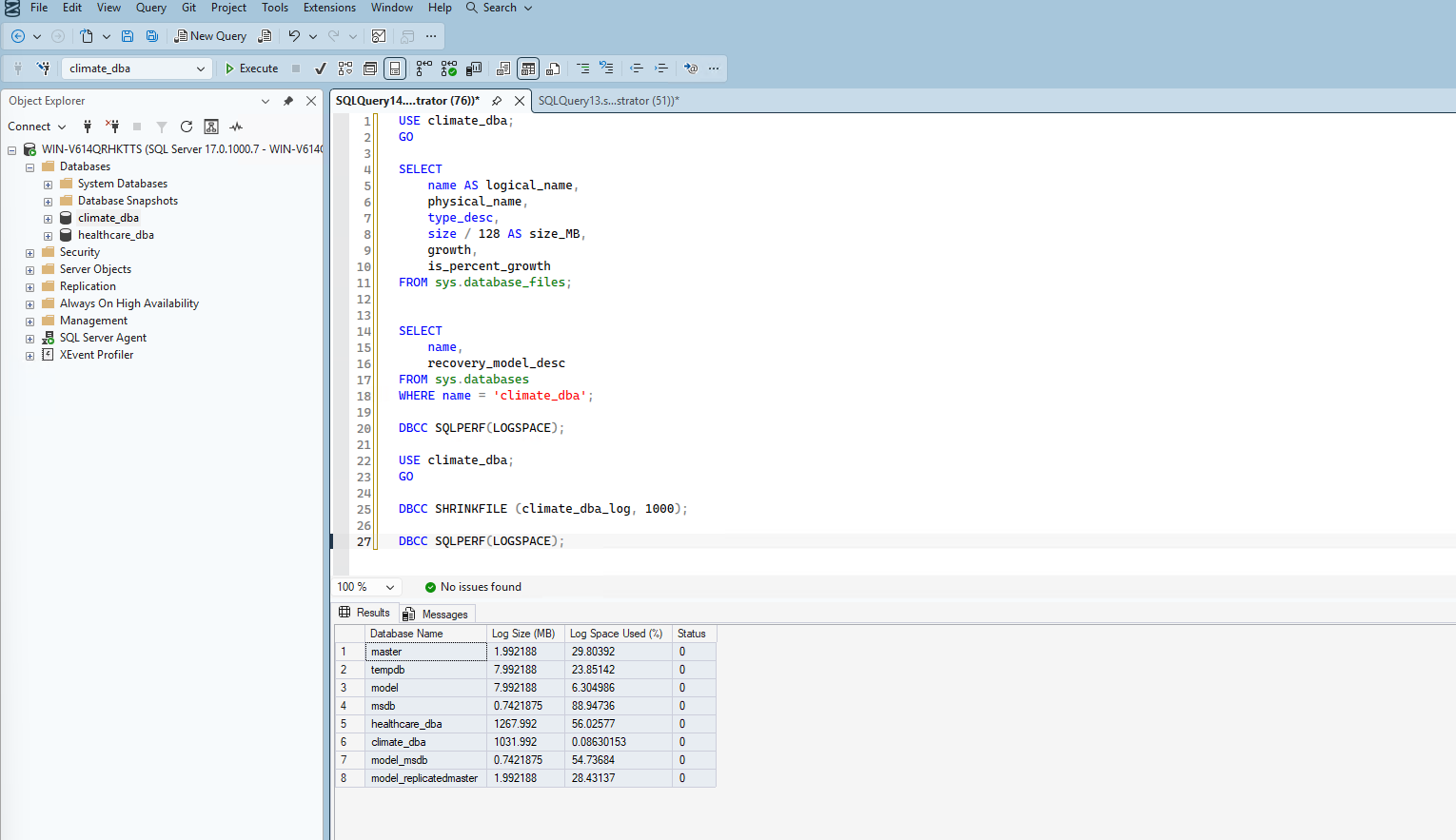Click the 1267.992 log size cell
1456x840 pixels.
tap(526, 724)
